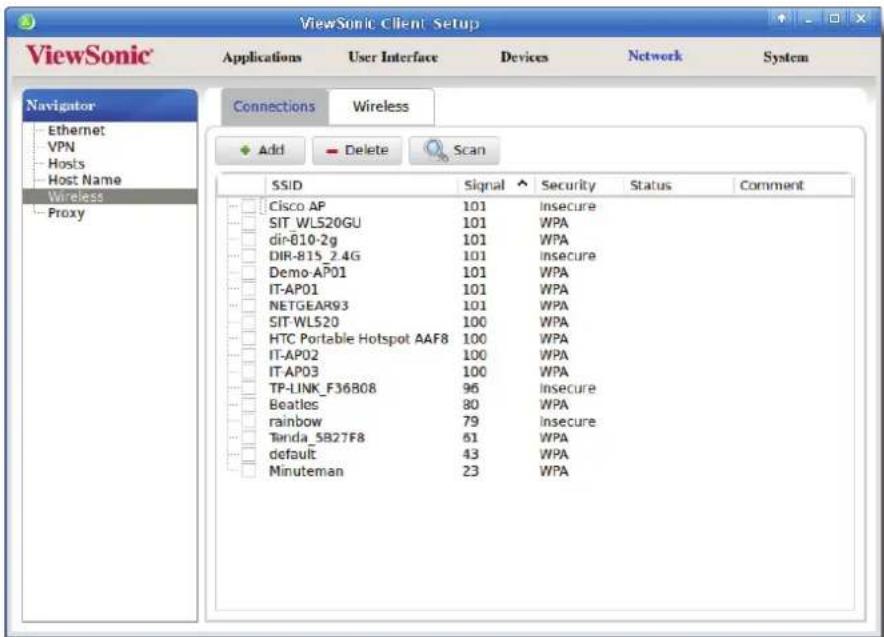The width and height of the screenshot is (884, 637).
Task: Select the SIT_WL520GU network name
Action: tap(315, 223)
